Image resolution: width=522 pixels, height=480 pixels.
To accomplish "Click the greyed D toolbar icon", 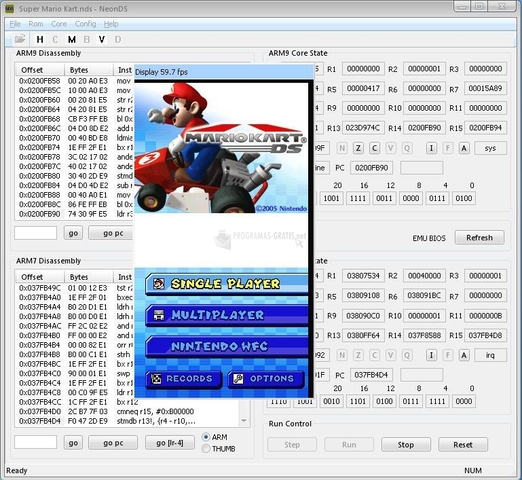I will tap(117, 40).
